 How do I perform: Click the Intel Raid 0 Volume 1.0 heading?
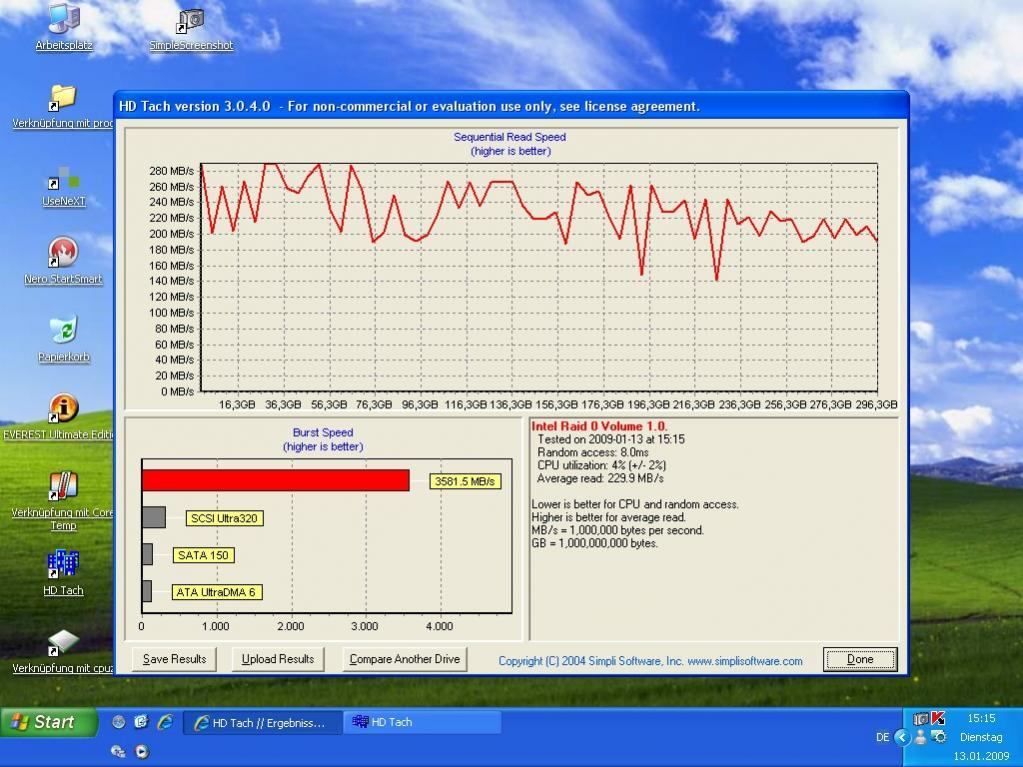click(599, 426)
